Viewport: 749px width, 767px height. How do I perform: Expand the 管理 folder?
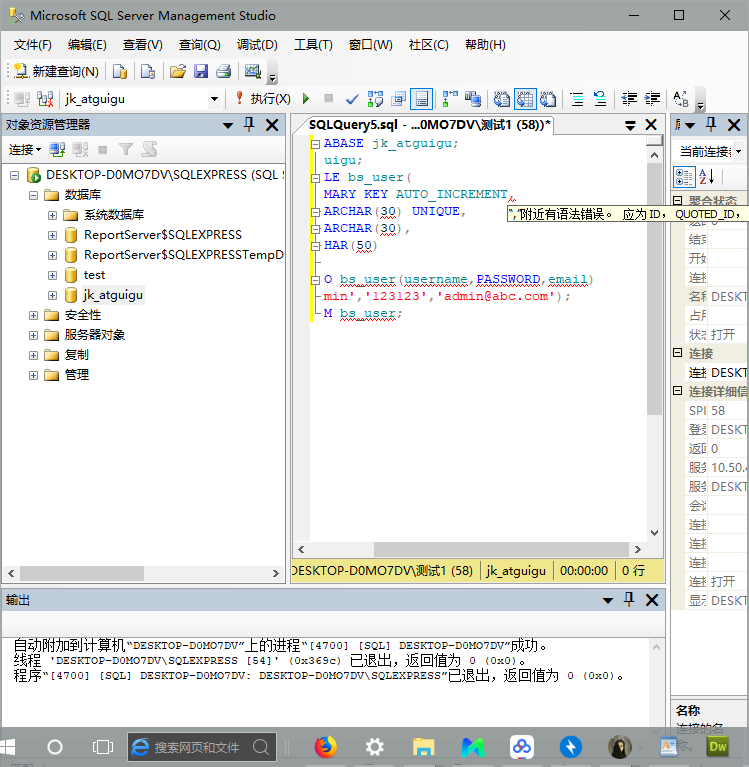tap(33, 376)
